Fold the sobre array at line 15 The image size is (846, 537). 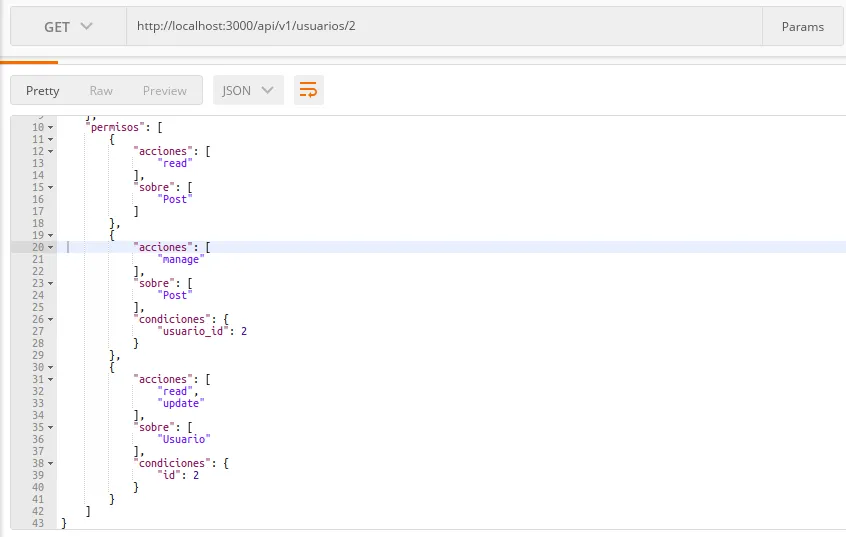[50, 188]
